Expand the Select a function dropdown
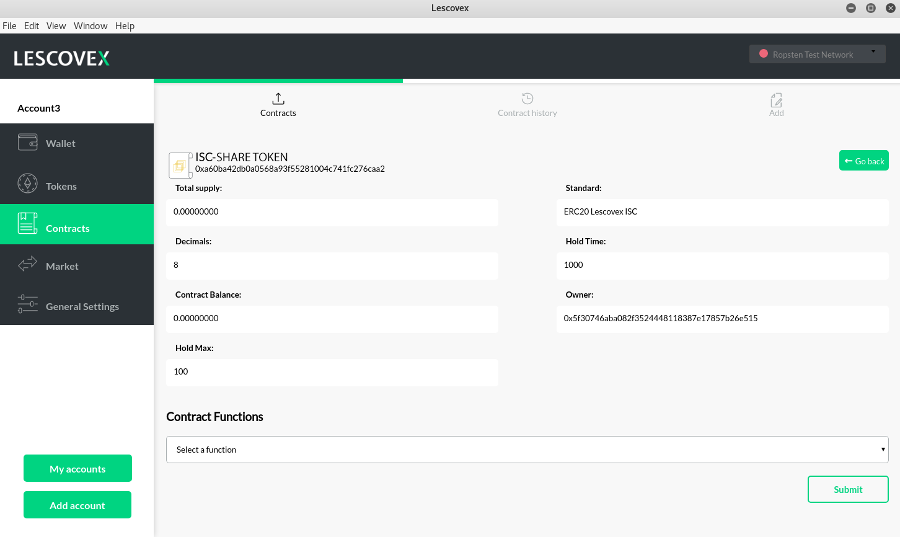The image size is (900, 537). click(x=527, y=450)
